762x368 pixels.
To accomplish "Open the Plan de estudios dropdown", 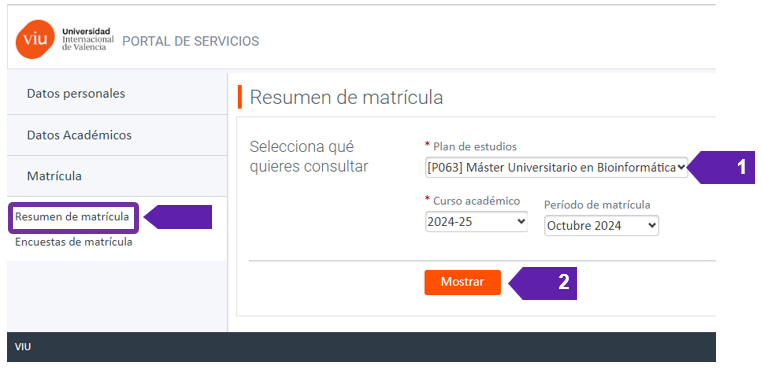I will [x=556, y=167].
